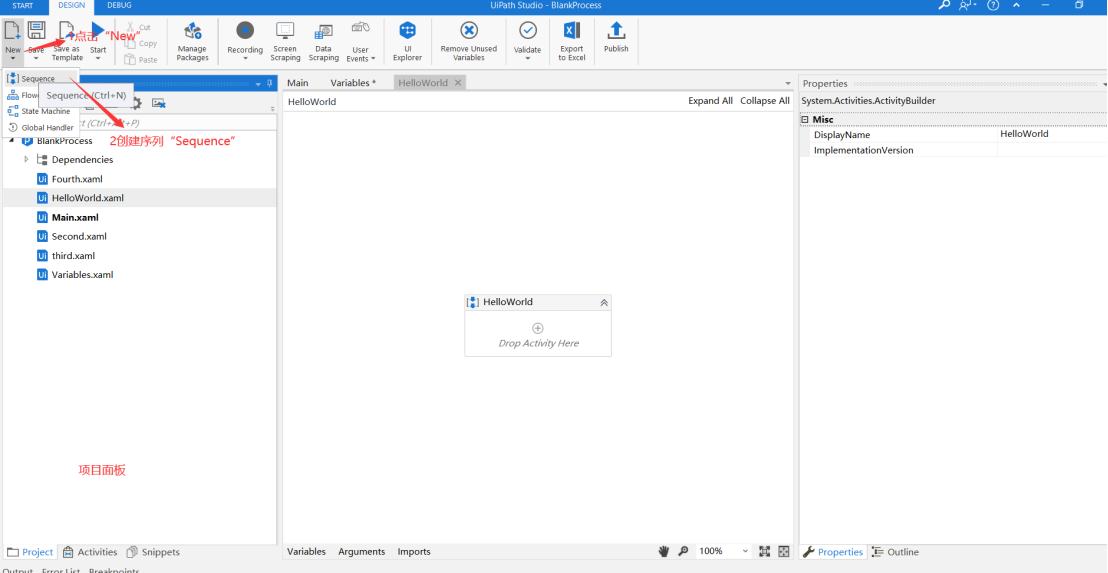
Task: Click the Save as Template icon
Action: pos(66,32)
